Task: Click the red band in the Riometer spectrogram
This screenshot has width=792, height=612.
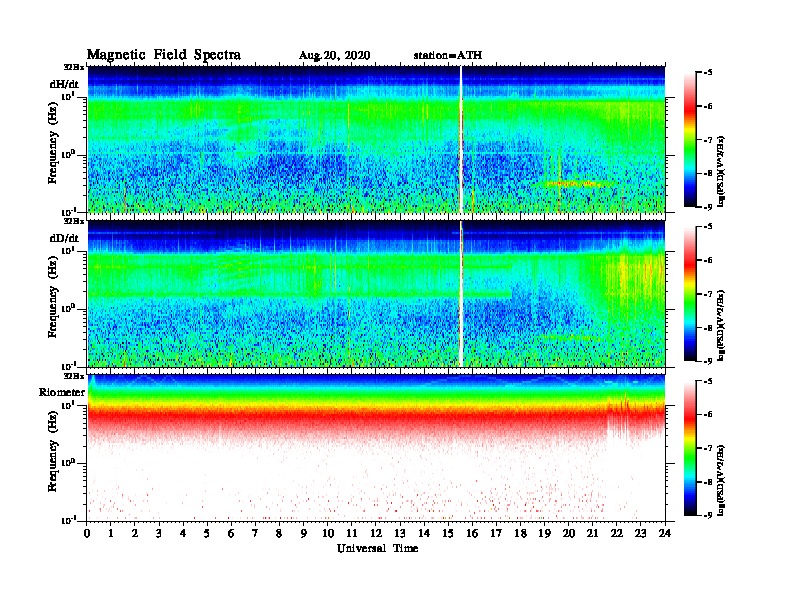Action: [376, 417]
